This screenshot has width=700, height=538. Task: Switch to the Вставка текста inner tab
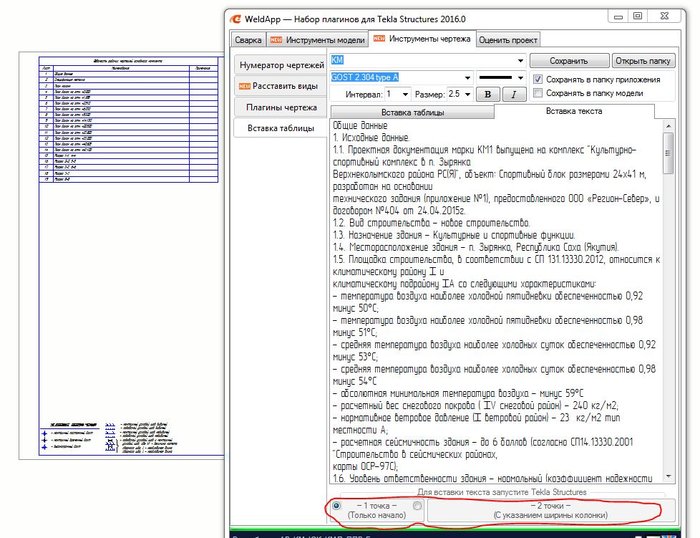pos(574,111)
